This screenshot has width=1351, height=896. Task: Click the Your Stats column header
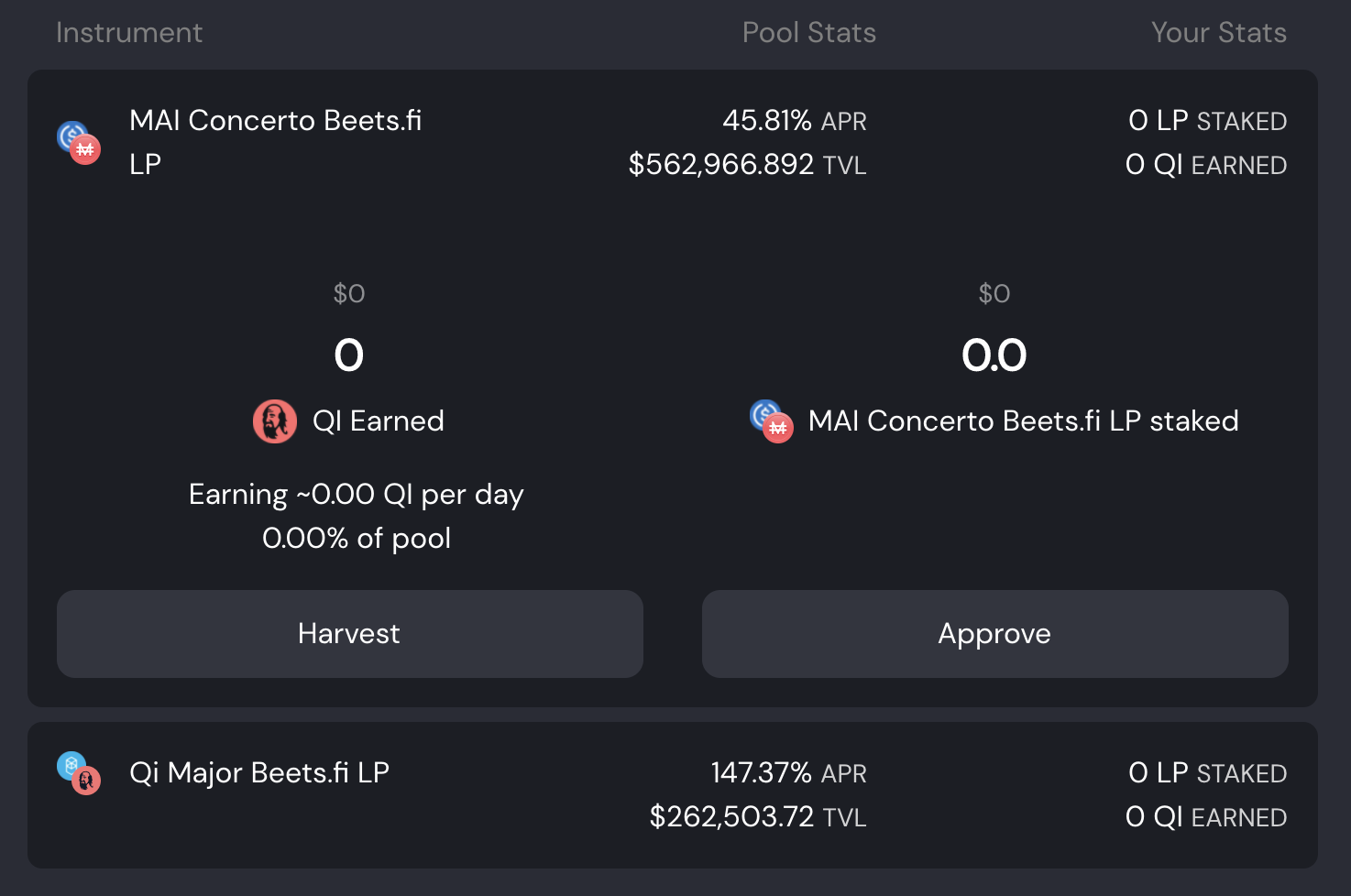point(1218,33)
